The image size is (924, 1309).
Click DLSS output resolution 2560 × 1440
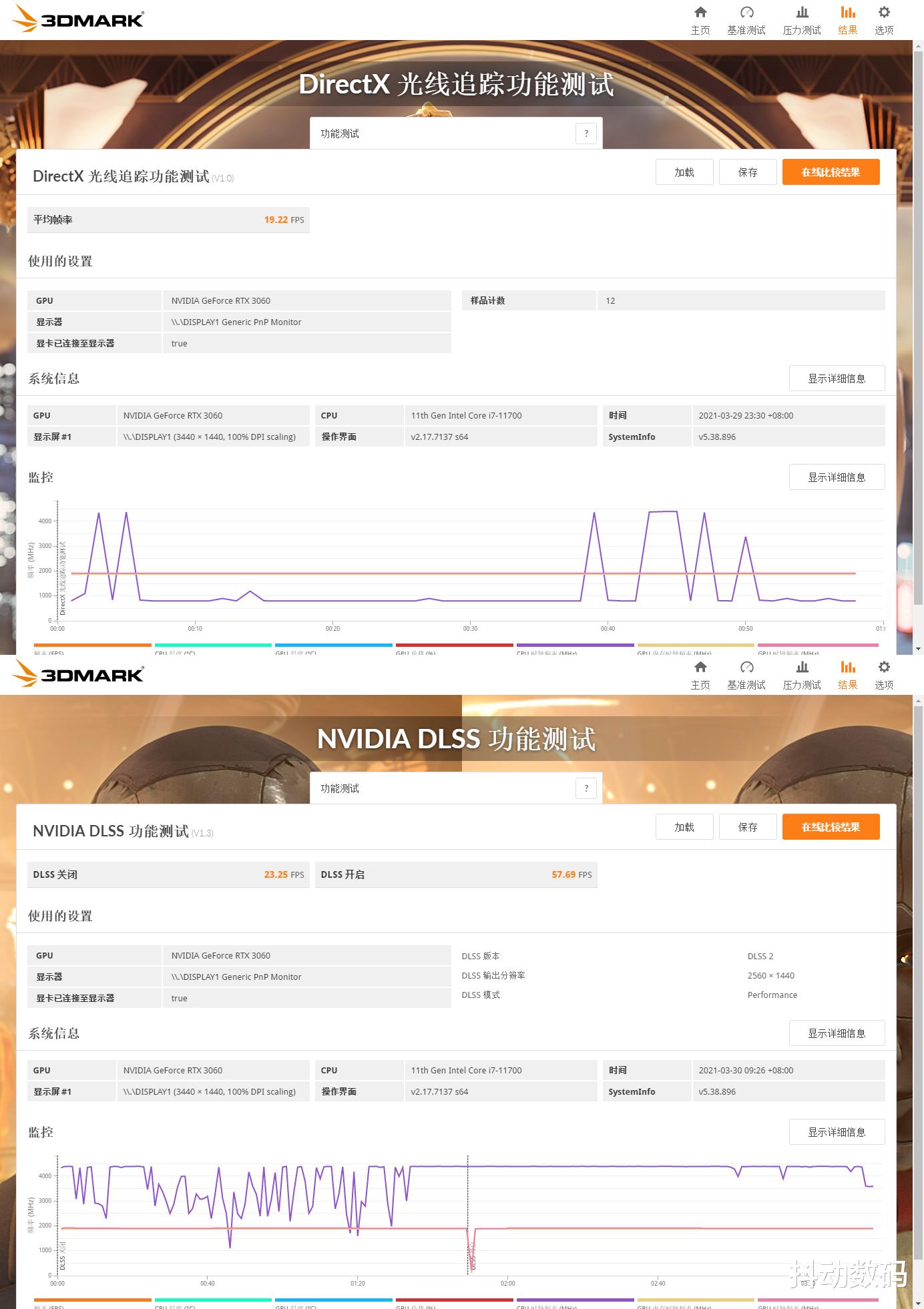pos(770,975)
